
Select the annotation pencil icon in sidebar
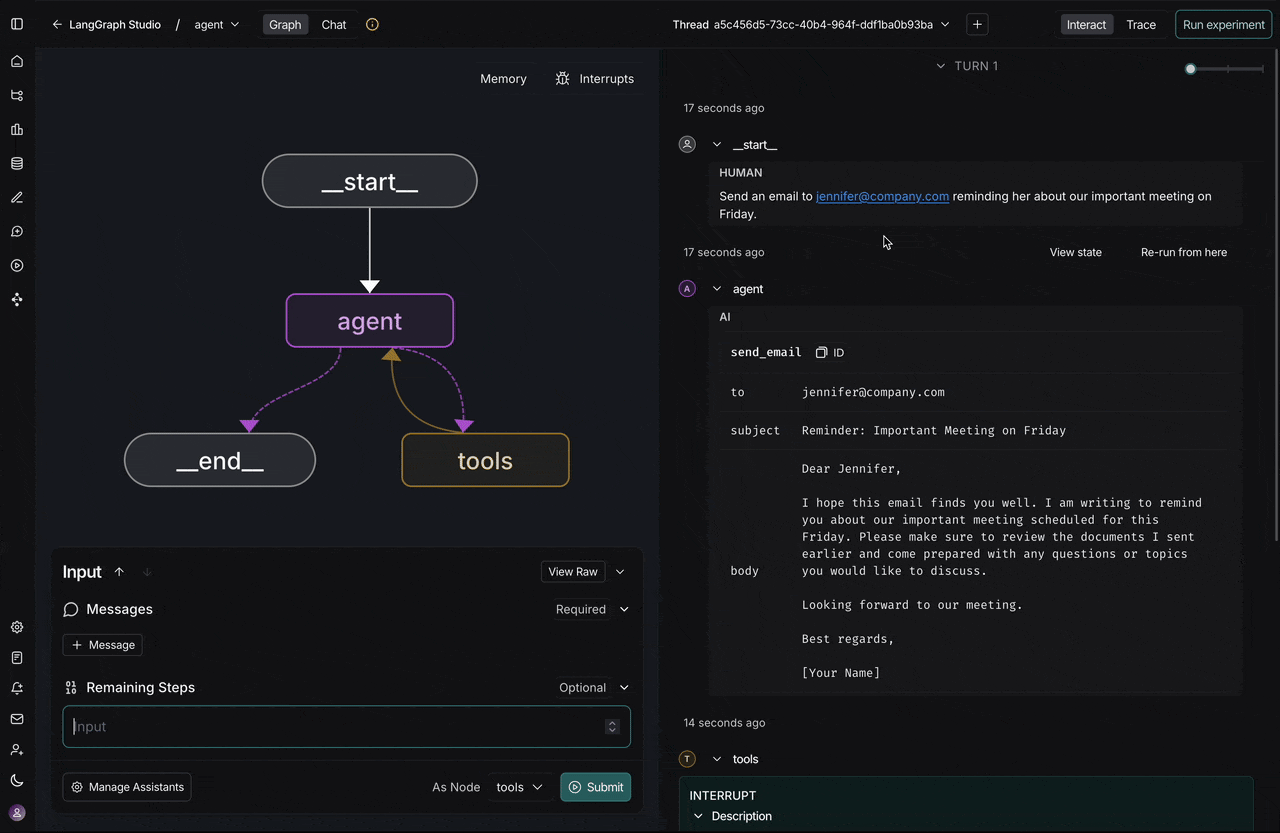tap(16, 197)
